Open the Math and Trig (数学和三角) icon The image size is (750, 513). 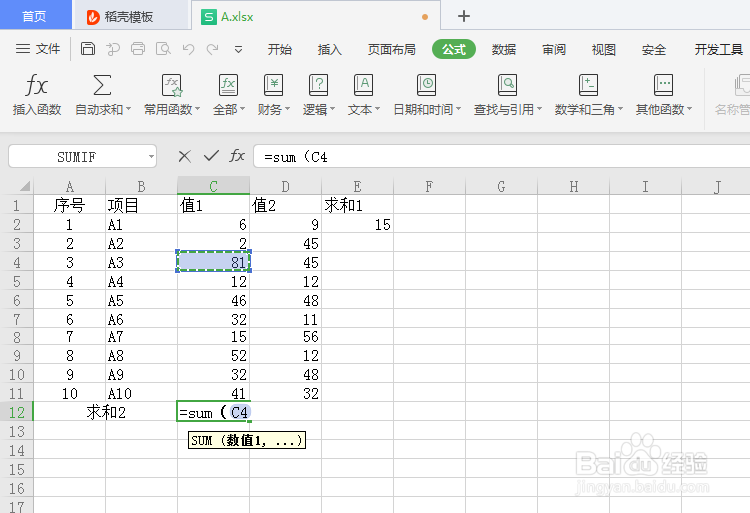tap(588, 86)
